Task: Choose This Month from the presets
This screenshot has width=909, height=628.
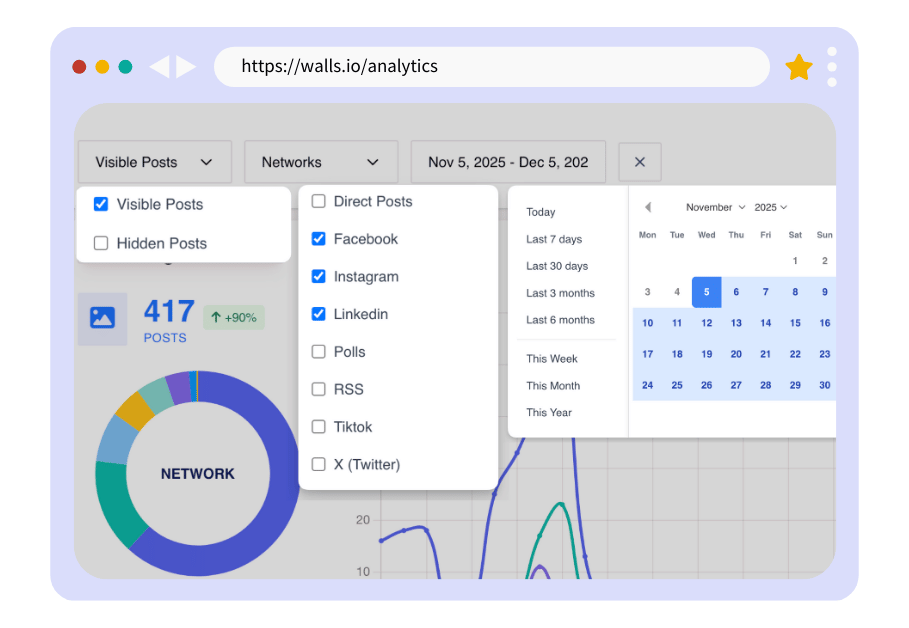Action: pos(553,385)
